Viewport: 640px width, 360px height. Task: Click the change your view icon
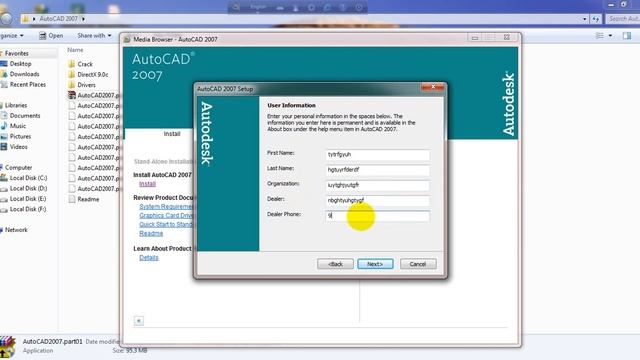(x=600, y=36)
